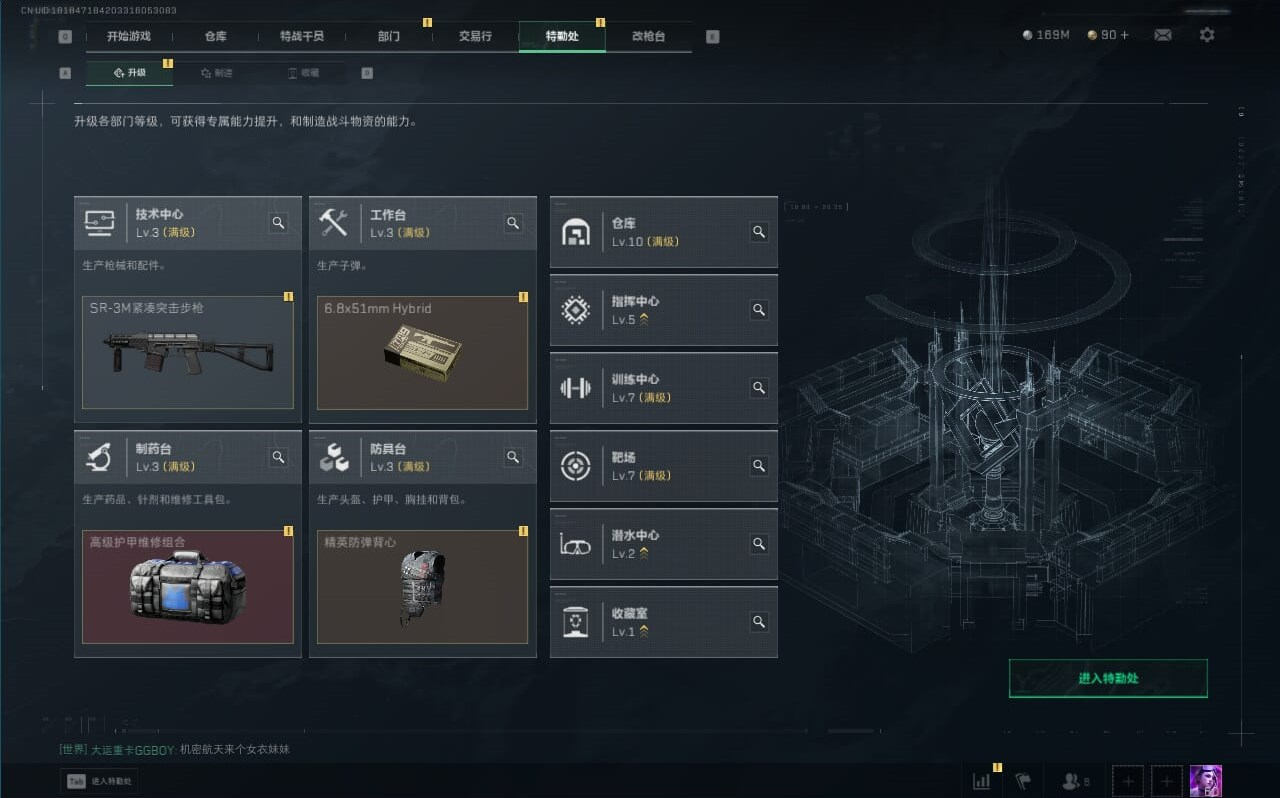The width and height of the screenshot is (1280, 798).
Task: Click the 进入特勤处 green button
Action: point(1108,678)
